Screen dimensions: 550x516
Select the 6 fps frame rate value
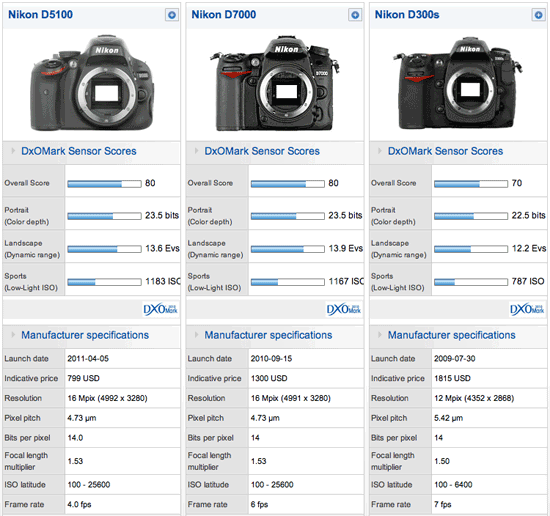tap(259, 504)
